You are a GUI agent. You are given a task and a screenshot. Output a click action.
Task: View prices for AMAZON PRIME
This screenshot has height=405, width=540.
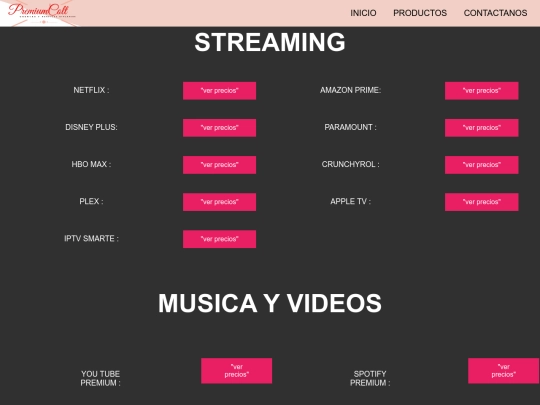pyautogui.click(x=481, y=91)
